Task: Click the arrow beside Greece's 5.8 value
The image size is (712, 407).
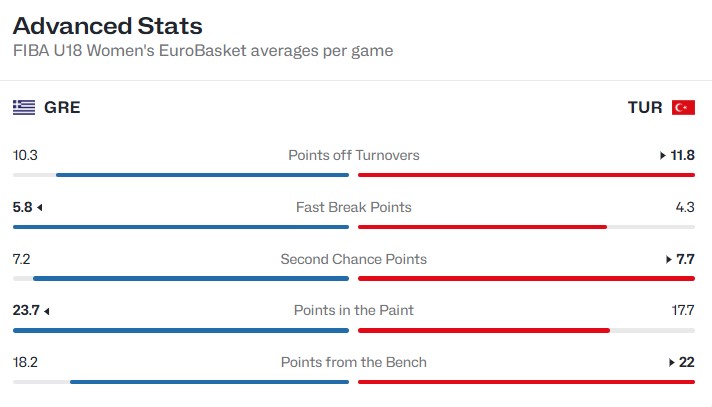Action: (x=40, y=208)
